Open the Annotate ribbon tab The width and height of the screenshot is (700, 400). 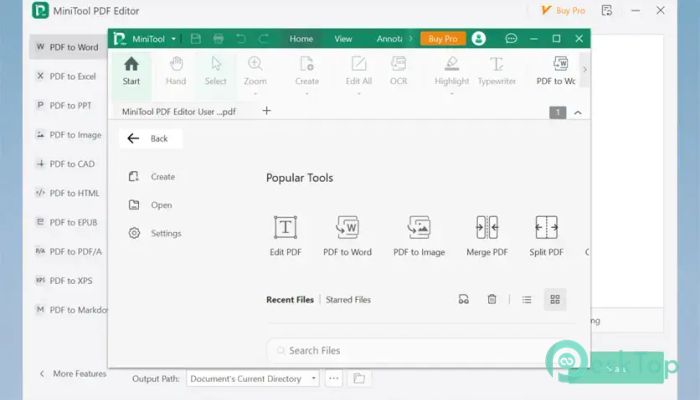[389, 39]
